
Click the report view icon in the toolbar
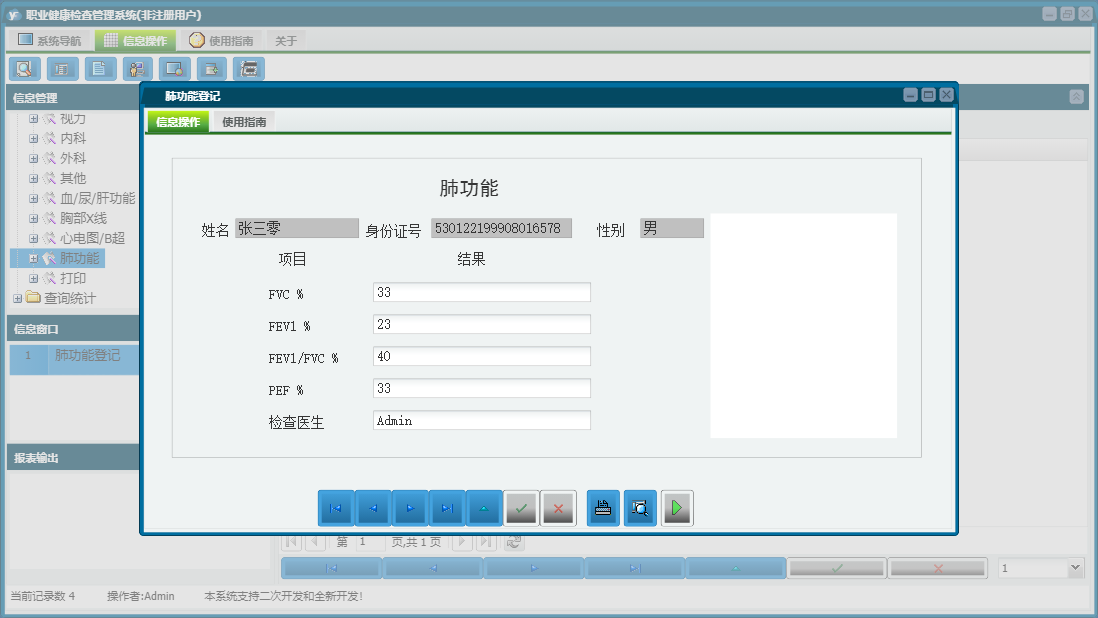(61, 68)
